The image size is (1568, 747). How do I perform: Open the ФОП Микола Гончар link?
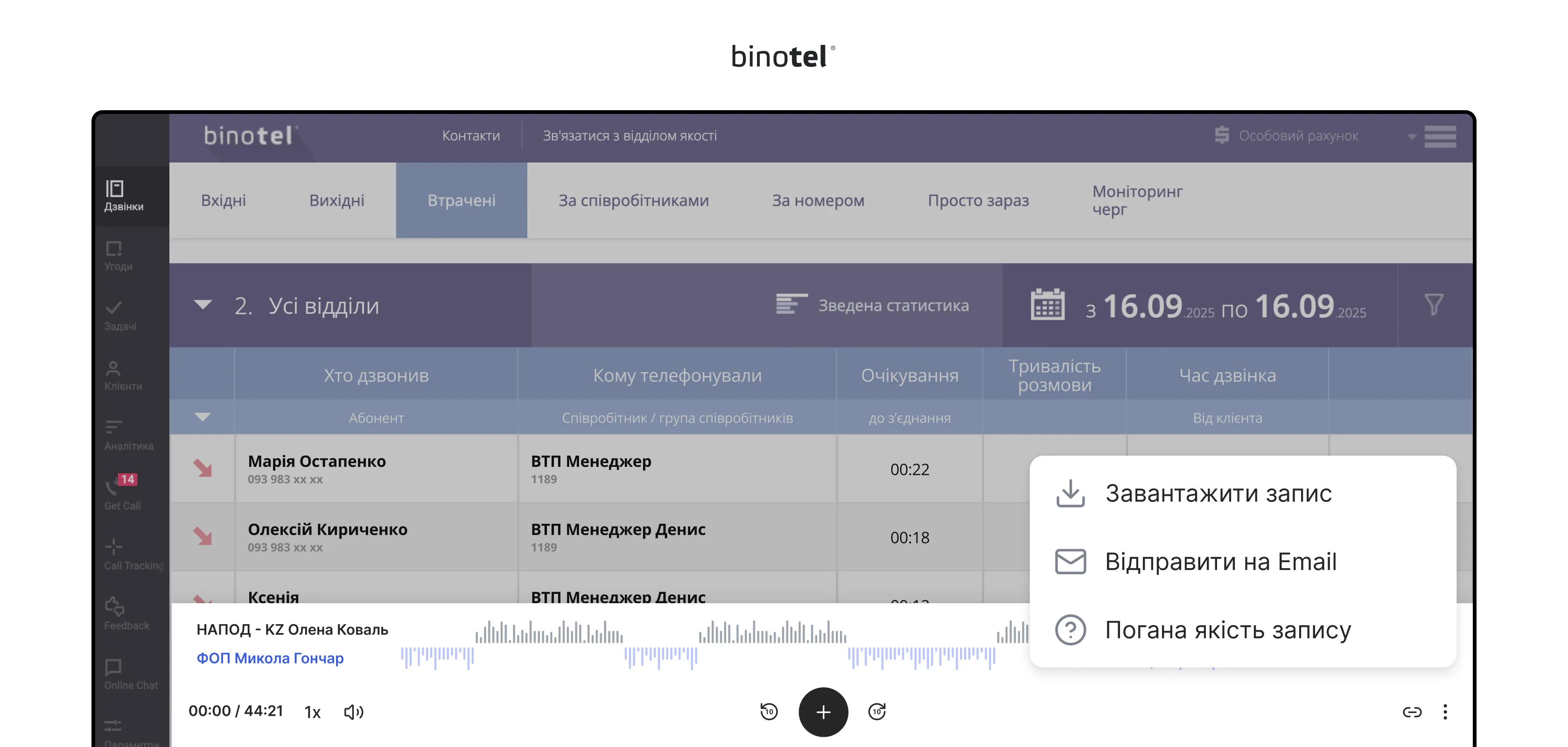coord(270,657)
